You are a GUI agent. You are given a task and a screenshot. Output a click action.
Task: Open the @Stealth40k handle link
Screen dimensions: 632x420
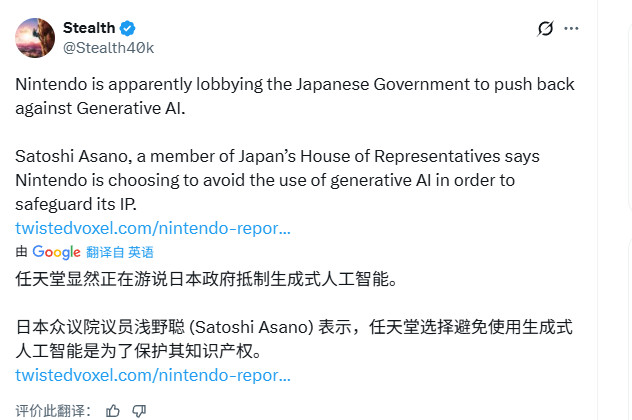109,47
